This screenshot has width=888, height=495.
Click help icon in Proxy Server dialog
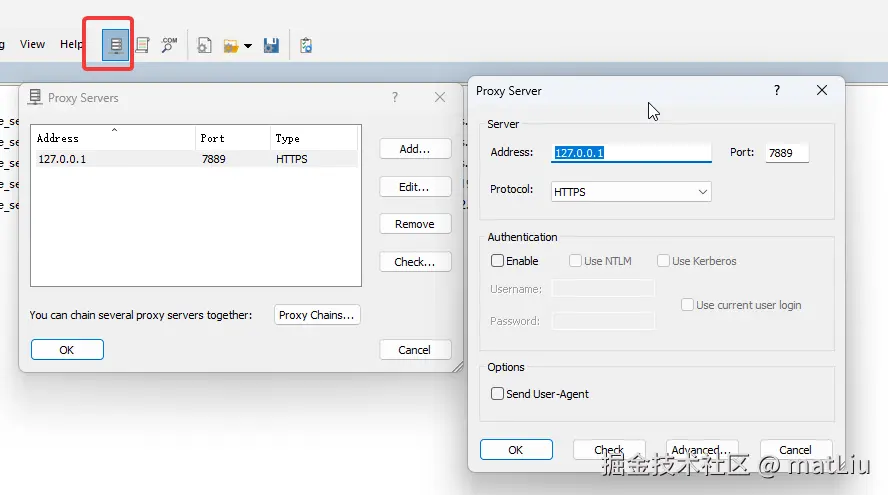point(777,90)
